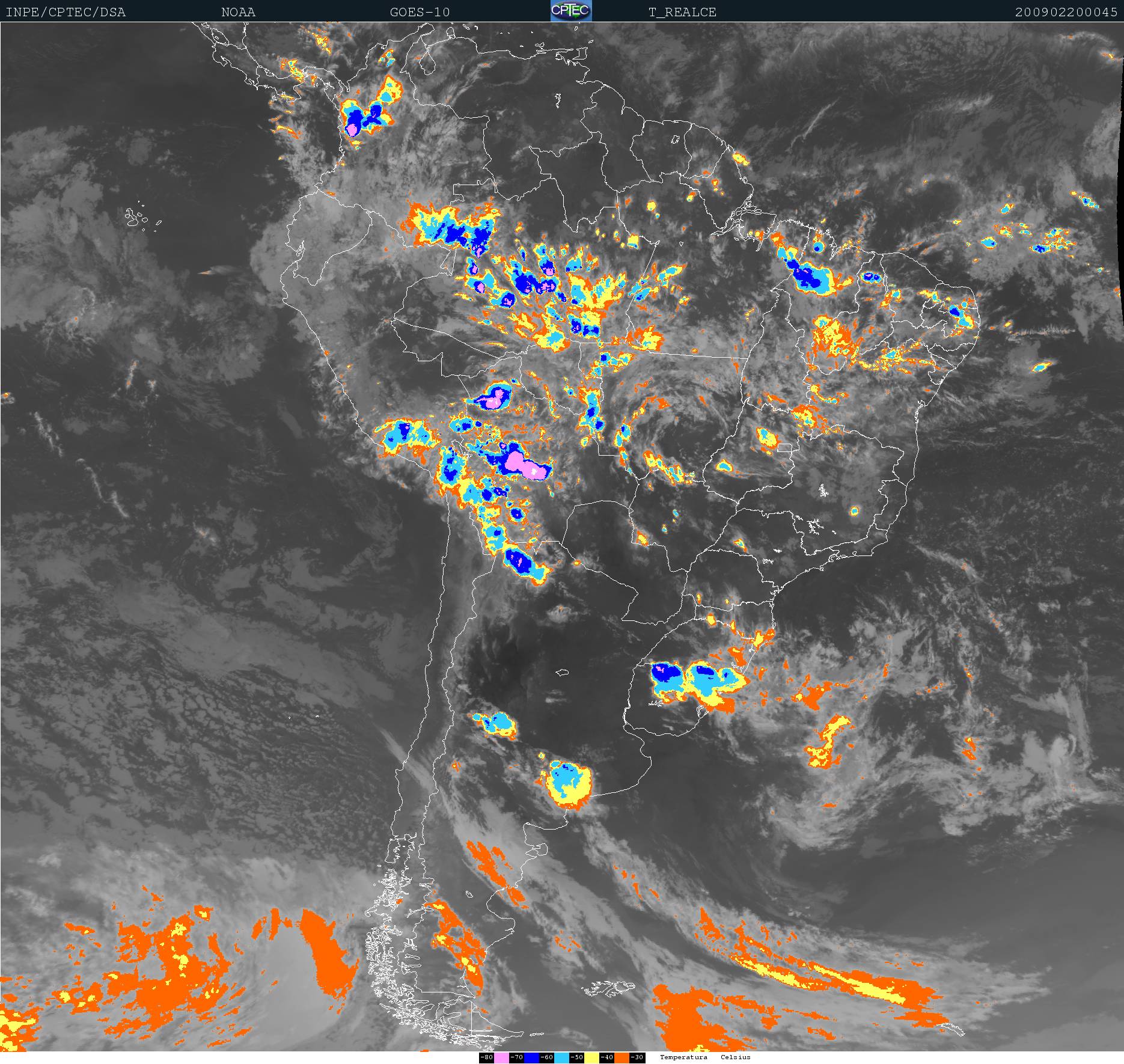Pick the dark blue legend swatch
The width and height of the screenshot is (1124, 1064).
pyautogui.click(x=531, y=1057)
